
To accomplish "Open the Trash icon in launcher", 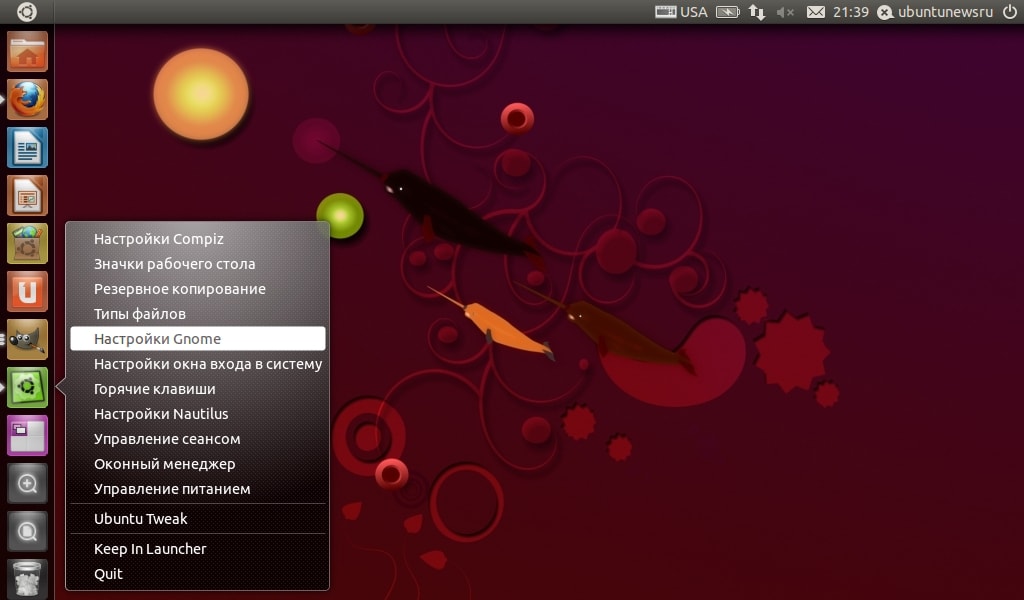I will tap(27, 578).
